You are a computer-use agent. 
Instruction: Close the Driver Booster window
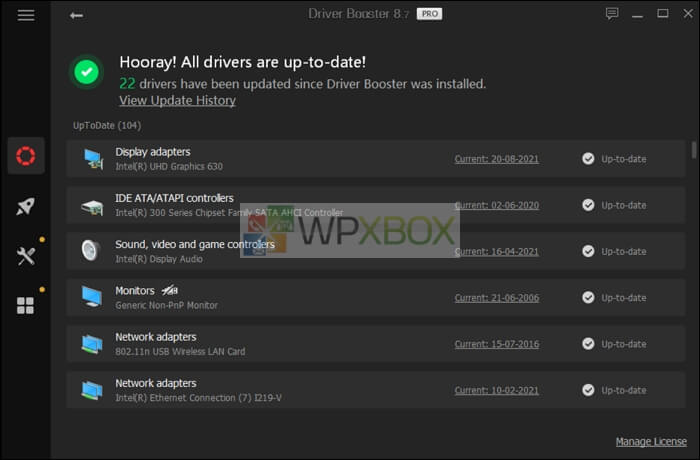pyautogui.click(x=688, y=13)
